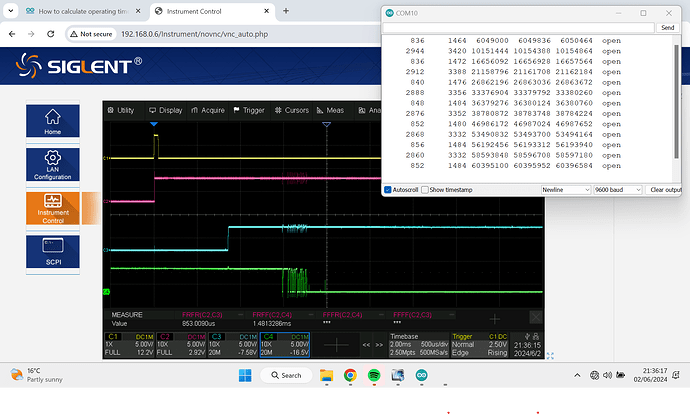Remove the FFFR(C2,C4) measurement
Image resolution: width=690 pixels, height=414 pixels.
pyautogui.click(x=381, y=315)
